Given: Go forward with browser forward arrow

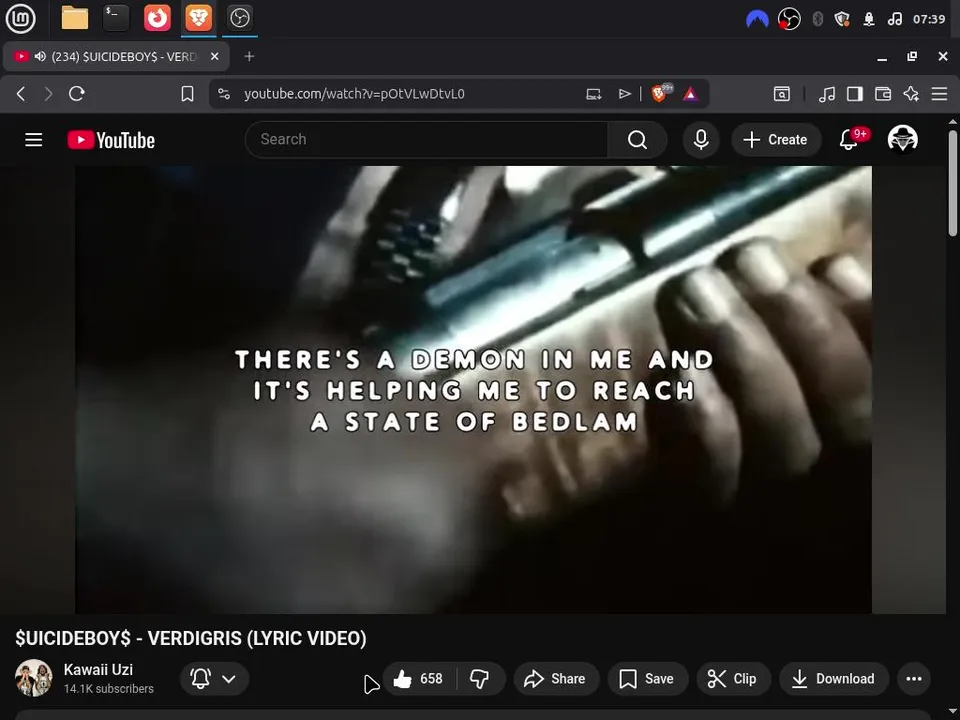Looking at the screenshot, I should pyautogui.click(x=48, y=94).
